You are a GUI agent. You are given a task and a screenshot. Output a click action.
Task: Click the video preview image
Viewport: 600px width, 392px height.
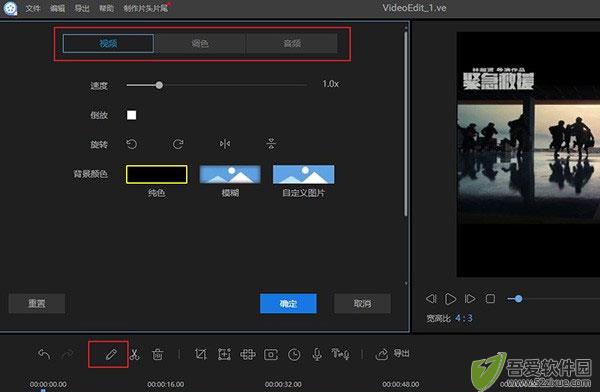point(528,154)
